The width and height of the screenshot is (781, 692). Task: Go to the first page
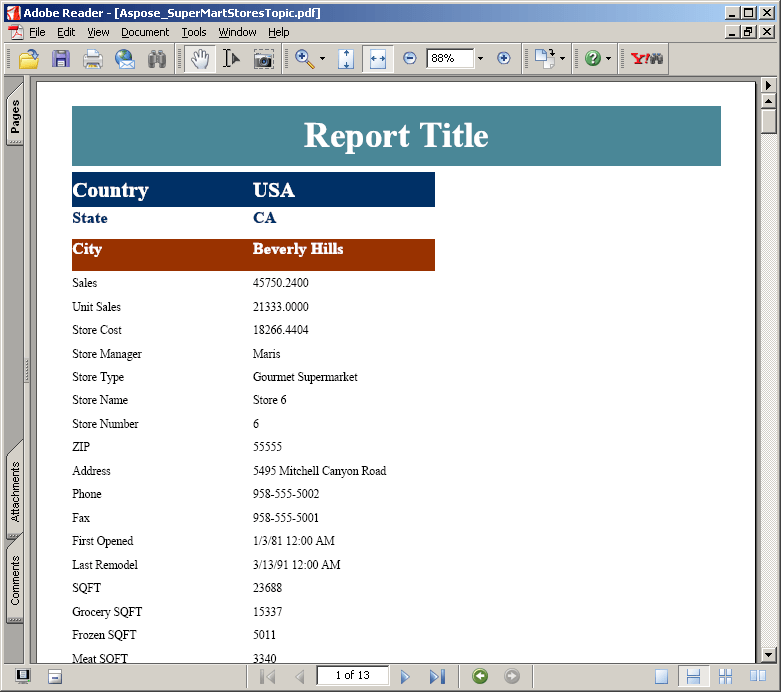coord(267,677)
